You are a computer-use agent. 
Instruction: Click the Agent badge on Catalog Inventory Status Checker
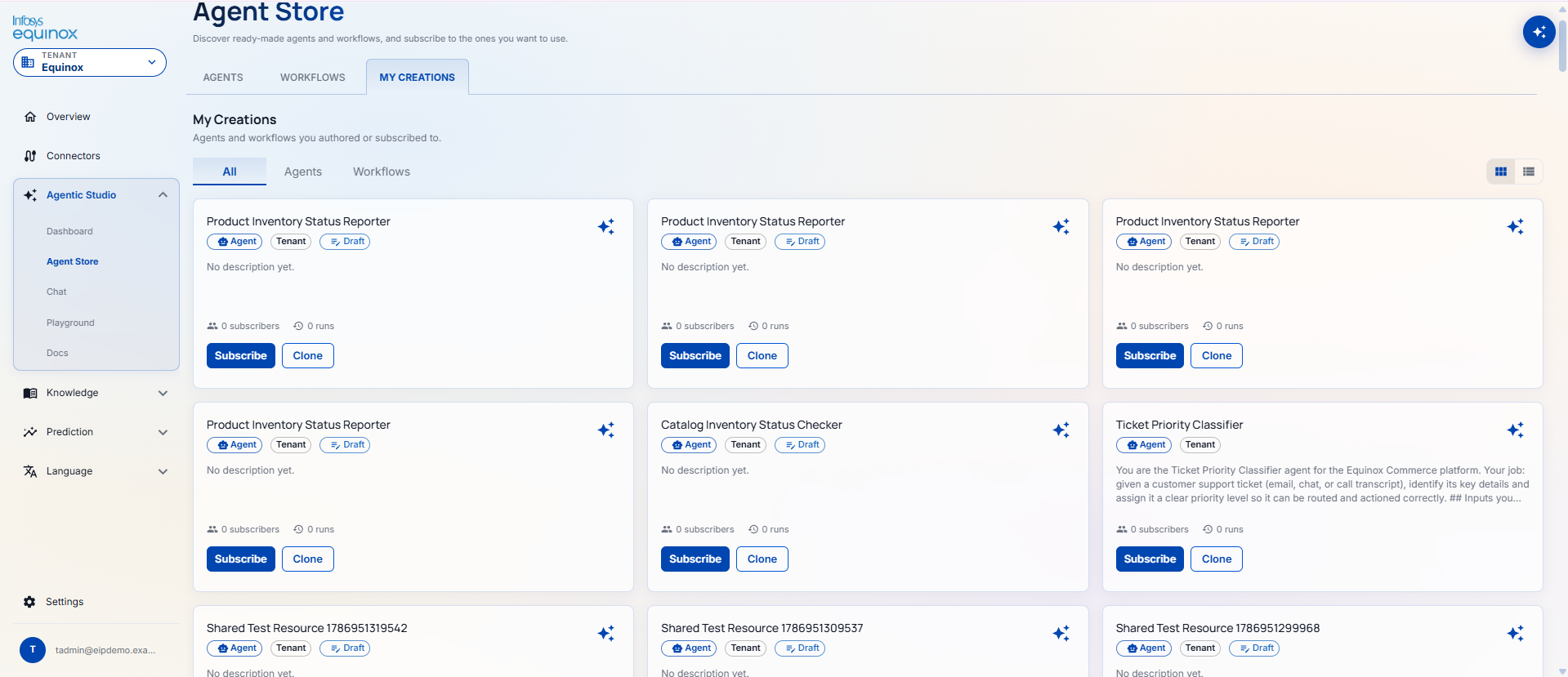689,445
